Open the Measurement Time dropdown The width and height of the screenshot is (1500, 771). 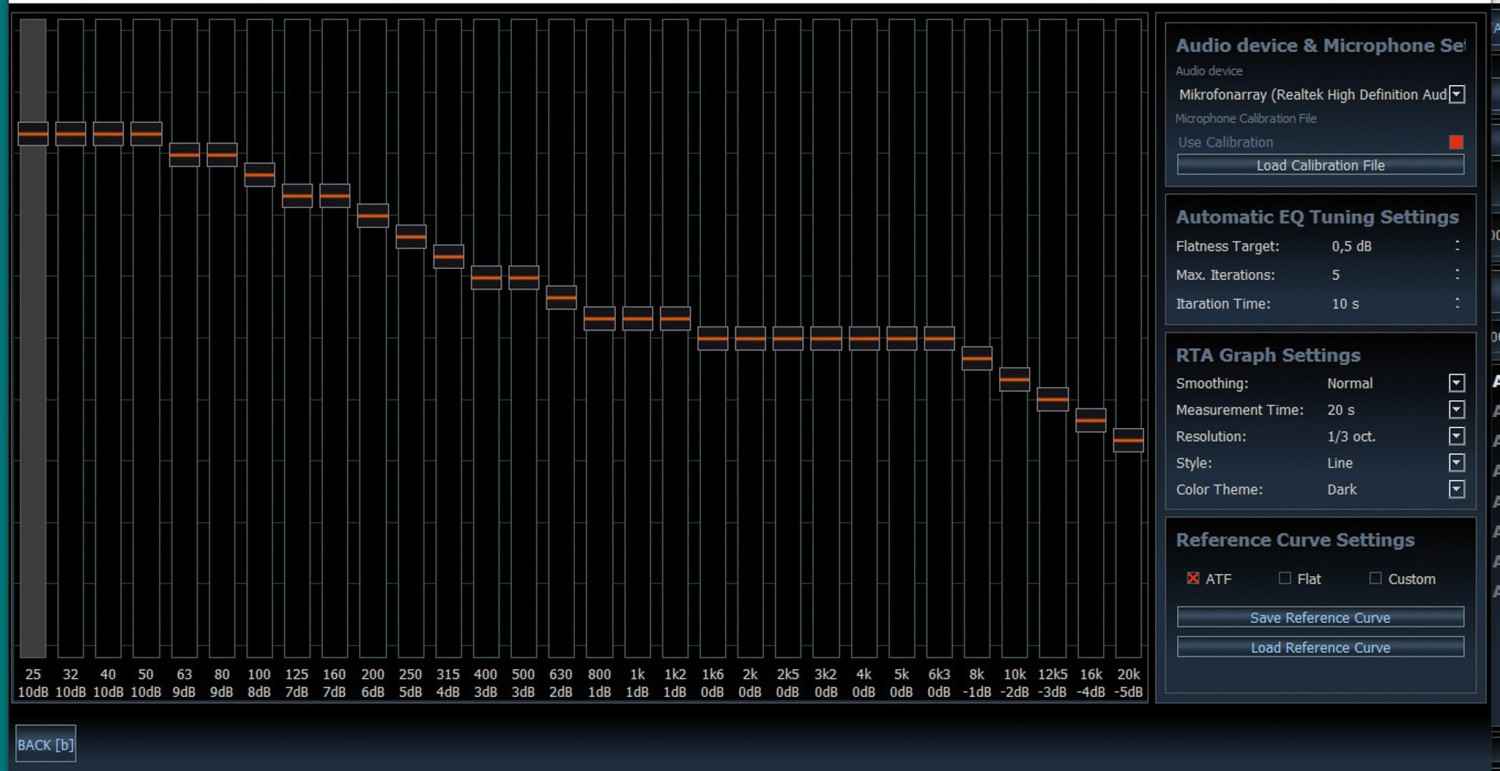point(1457,410)
